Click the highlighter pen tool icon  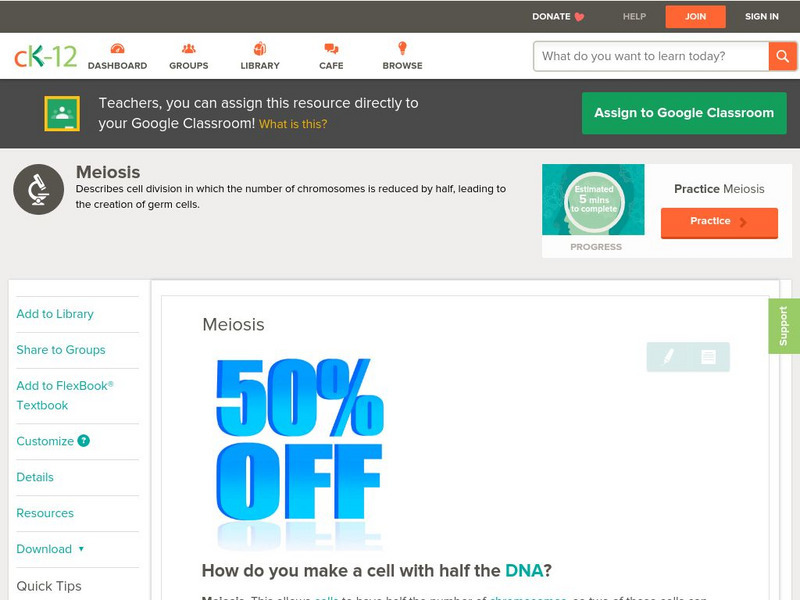(x=668, y=357)
